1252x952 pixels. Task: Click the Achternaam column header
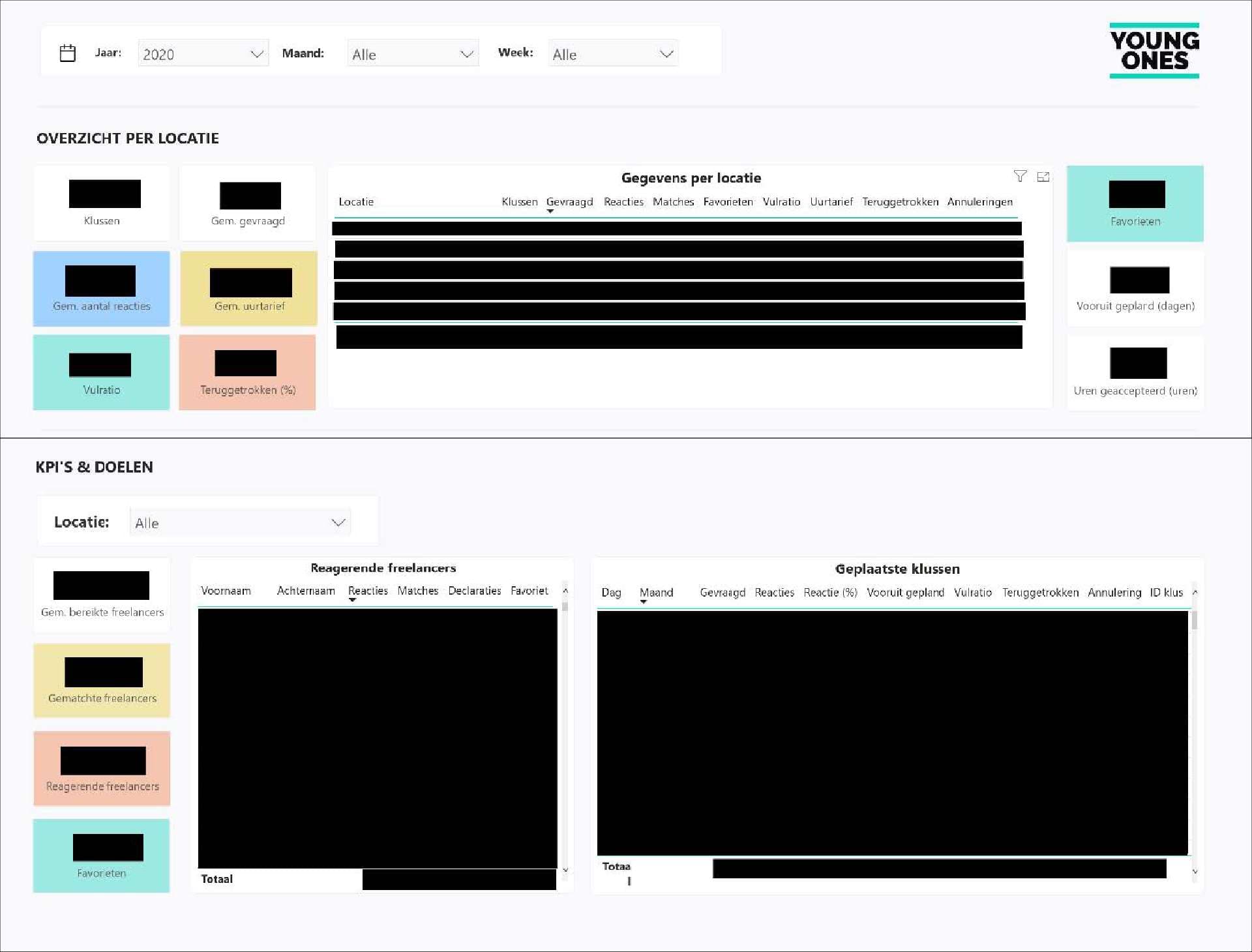coord(306,590)
